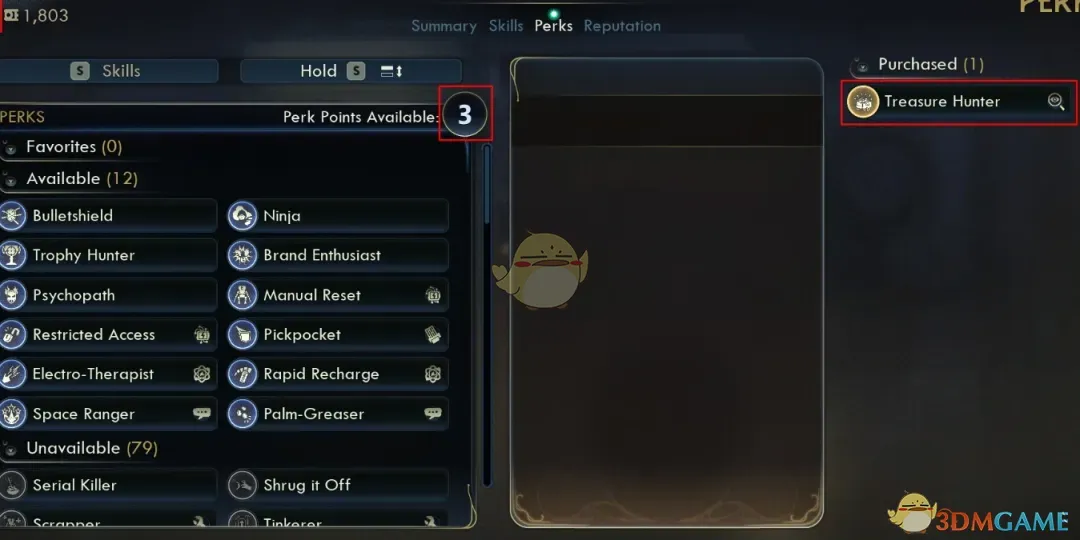Collapse the Unavailable perks section

tap(11, 450)
